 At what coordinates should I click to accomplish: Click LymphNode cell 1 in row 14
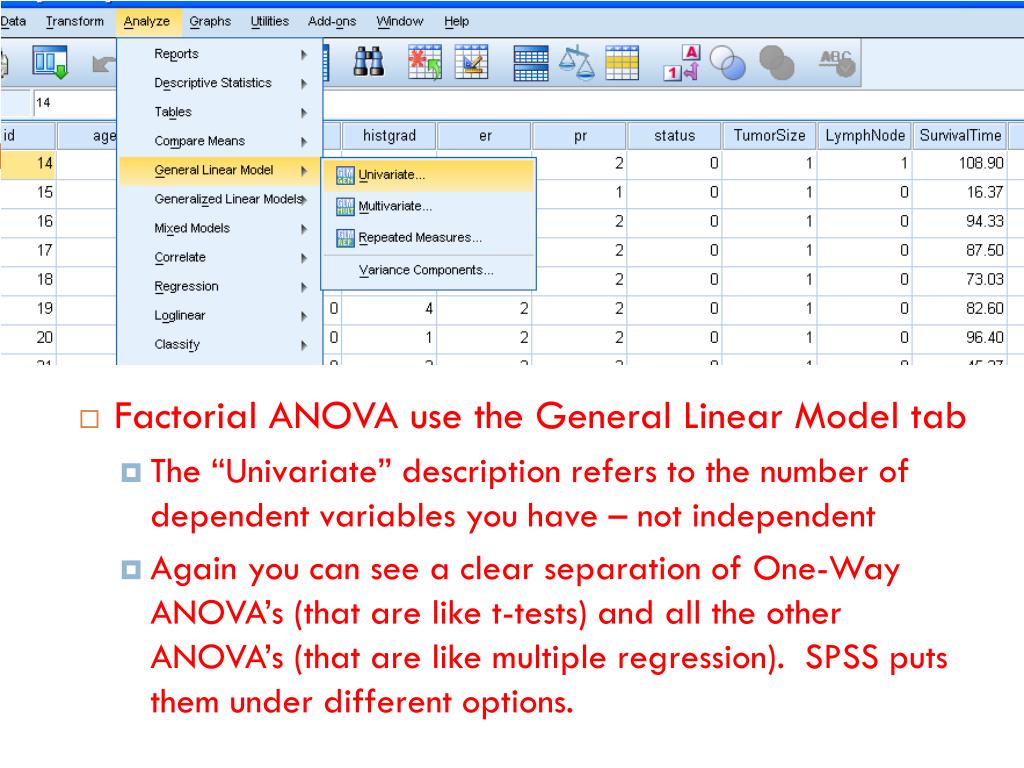tap(865, 163)
